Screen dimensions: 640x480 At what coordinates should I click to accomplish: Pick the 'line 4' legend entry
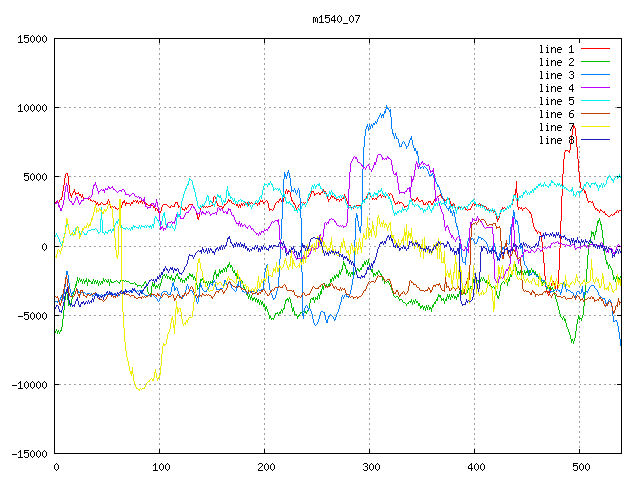click(556, 88)
